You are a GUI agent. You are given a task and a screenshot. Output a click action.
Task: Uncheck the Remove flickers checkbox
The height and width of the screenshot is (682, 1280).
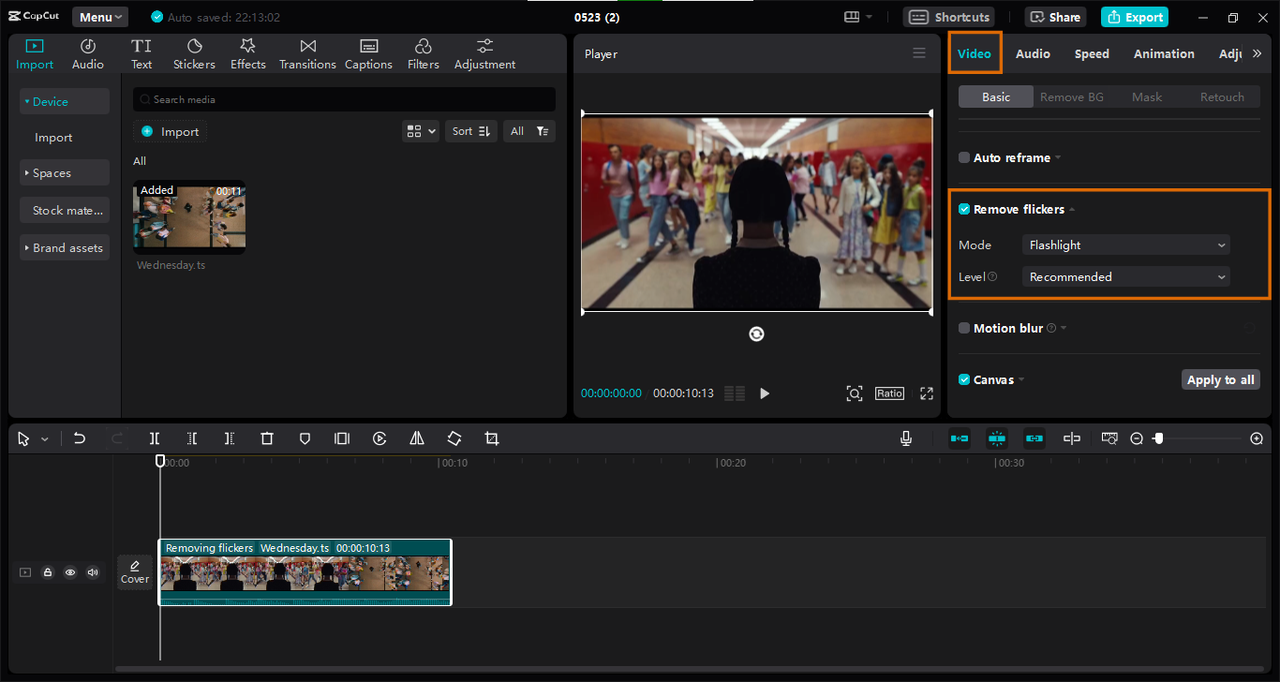964,210
